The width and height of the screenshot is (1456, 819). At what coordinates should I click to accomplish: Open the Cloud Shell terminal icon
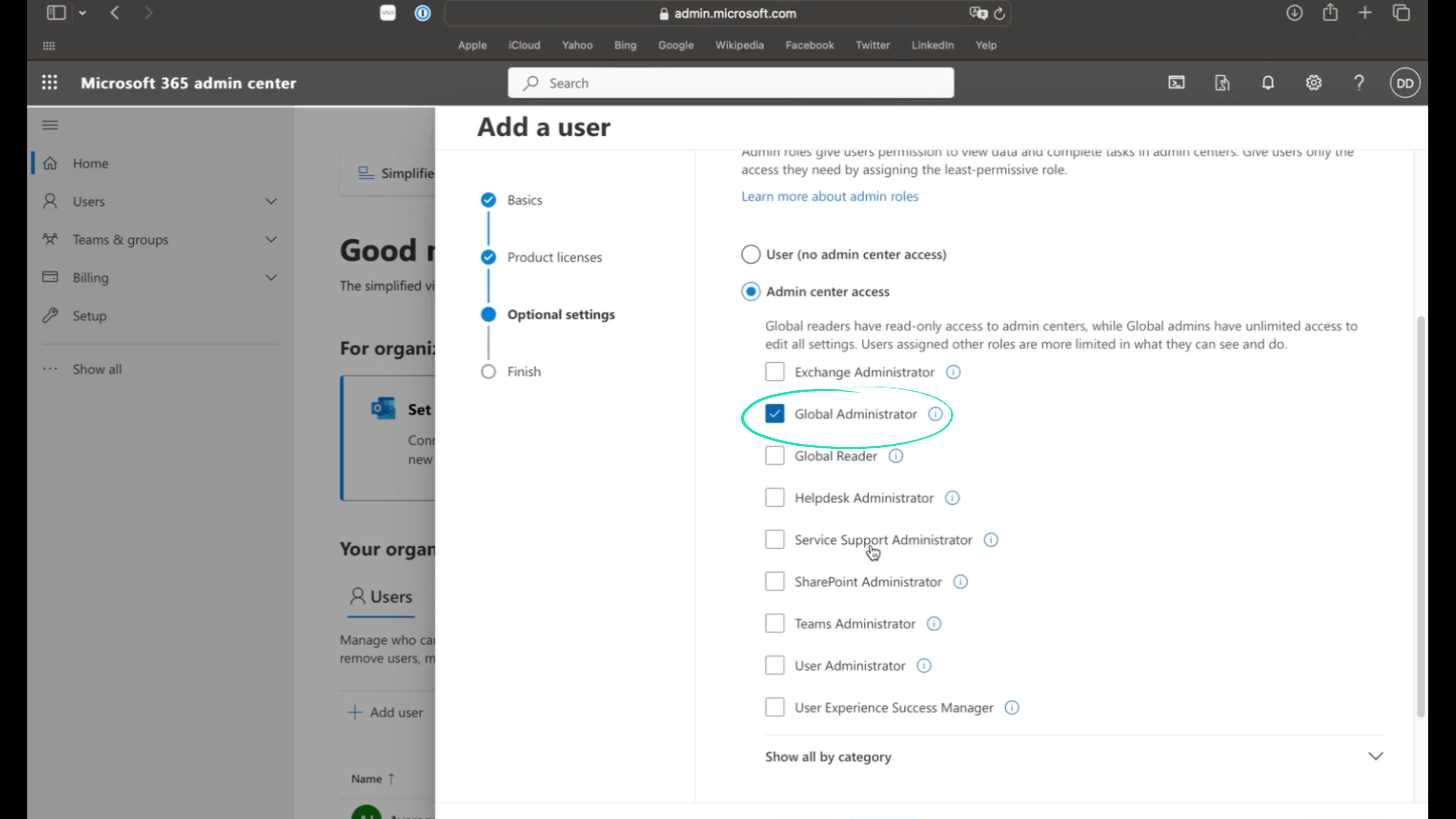pyautogui.click(x=1176, y=83)
